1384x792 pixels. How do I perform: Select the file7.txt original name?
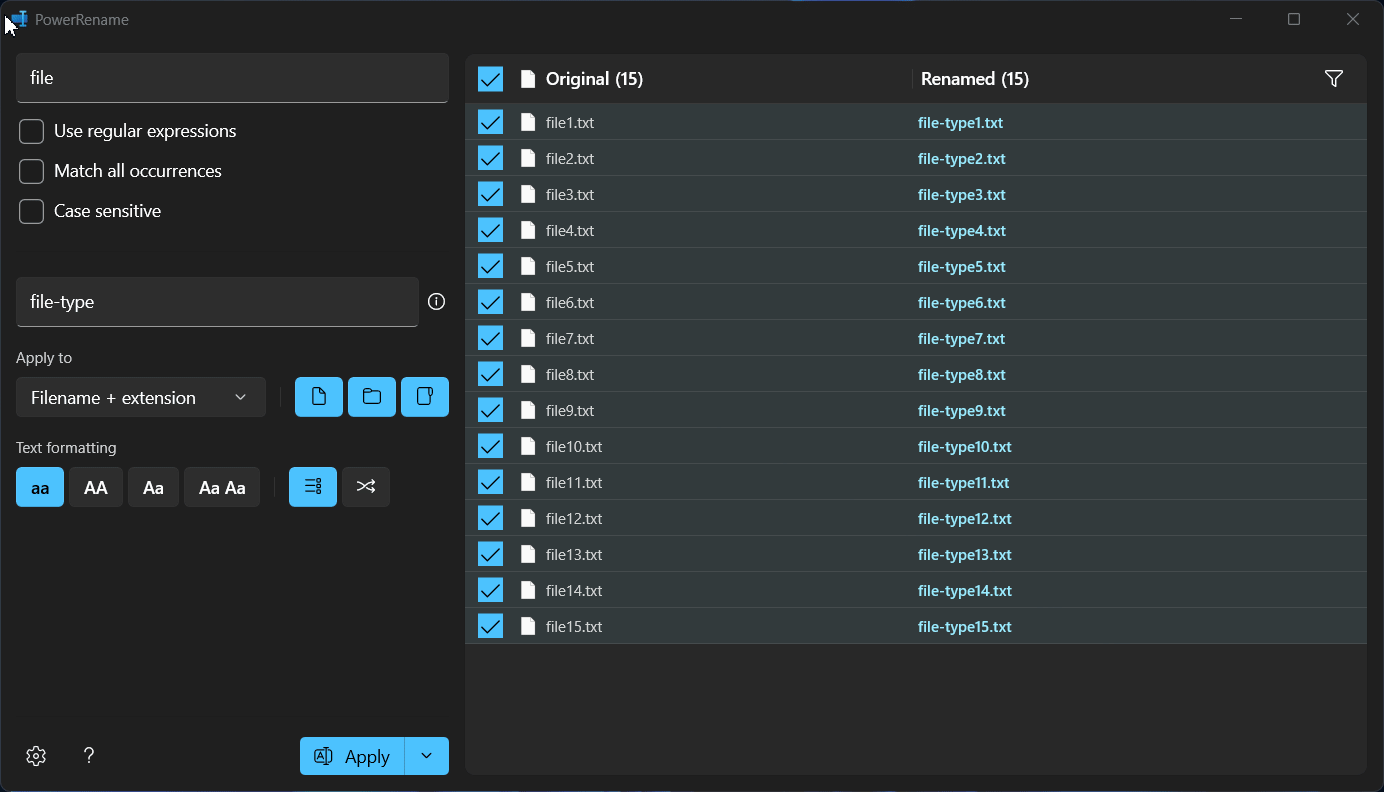tap(570, 338)
